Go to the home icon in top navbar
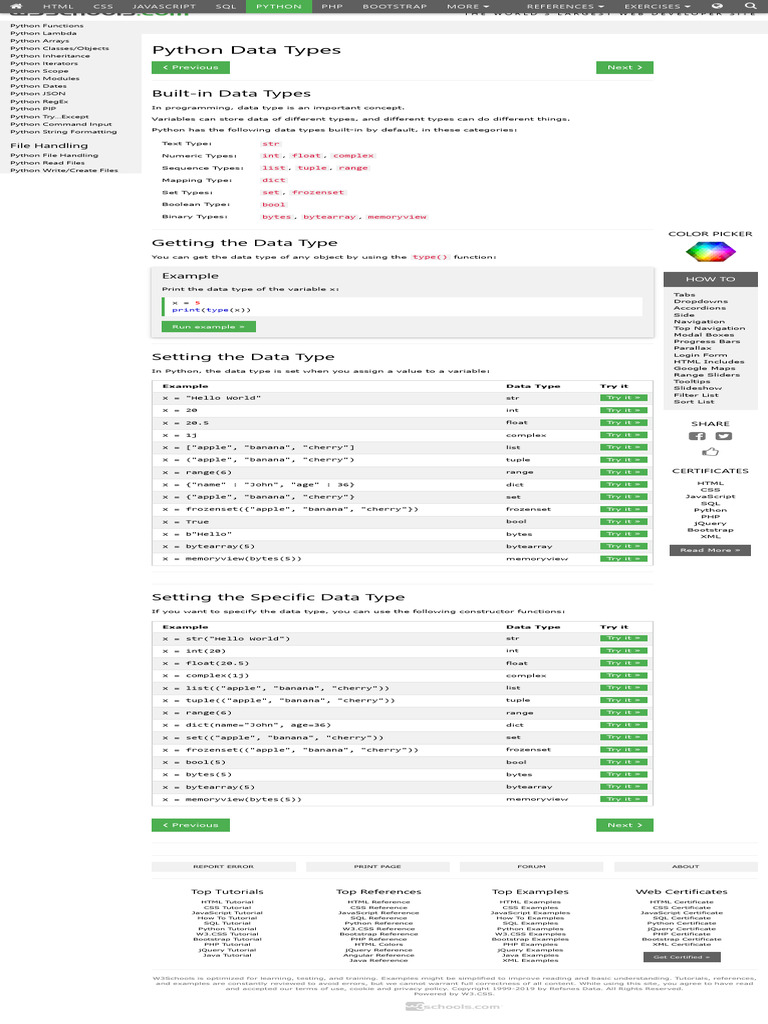This screenshot has width=768, height=1024. (16, 6)
